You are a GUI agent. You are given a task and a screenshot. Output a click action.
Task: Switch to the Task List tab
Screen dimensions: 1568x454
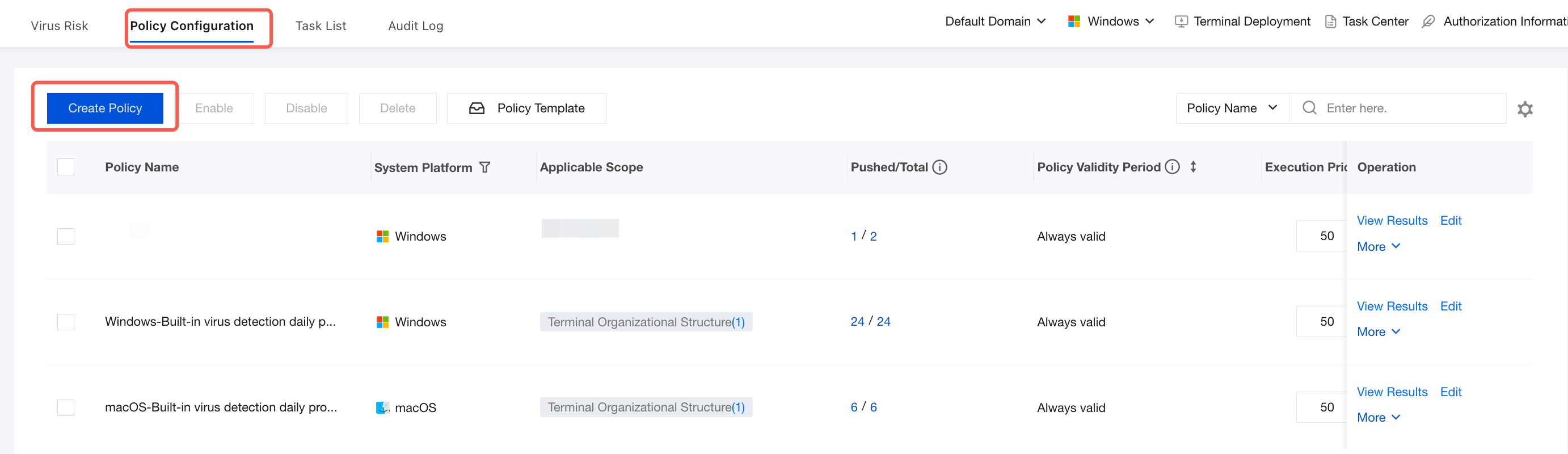coord(321,26)
